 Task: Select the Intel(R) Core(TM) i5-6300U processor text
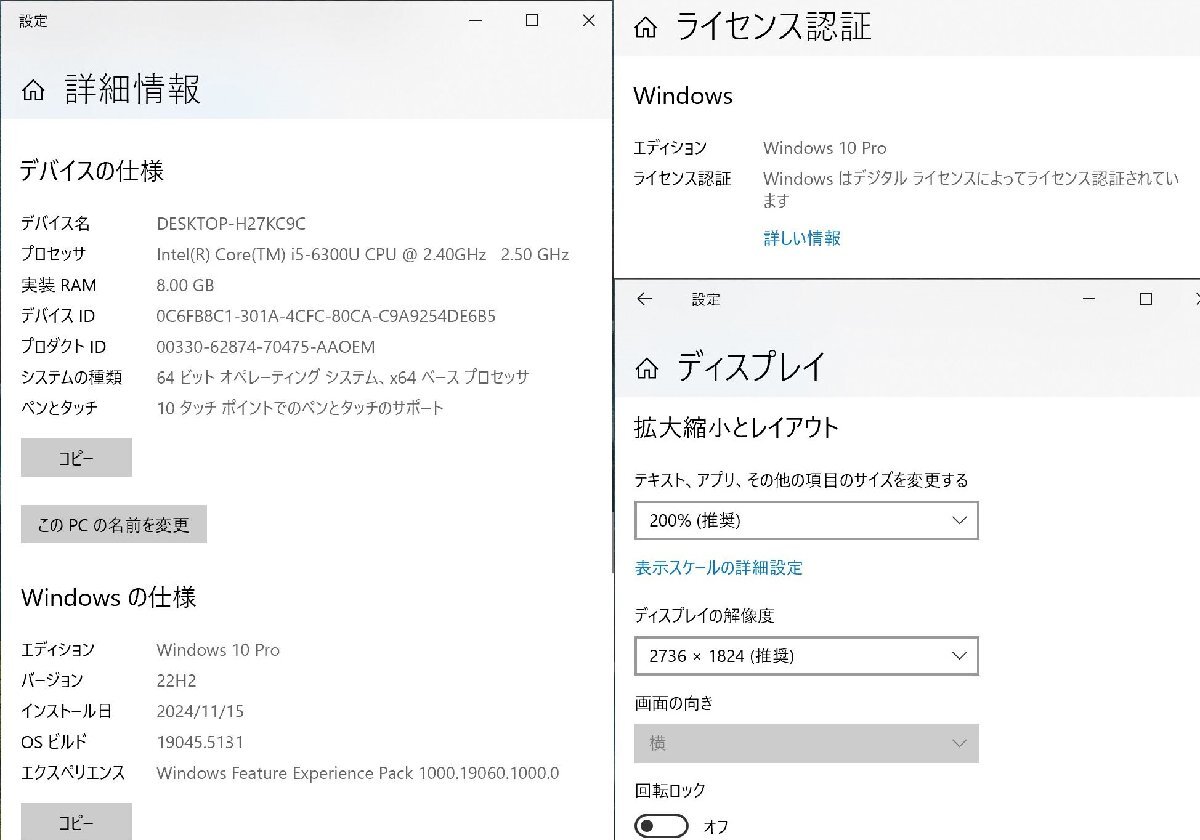362,254
